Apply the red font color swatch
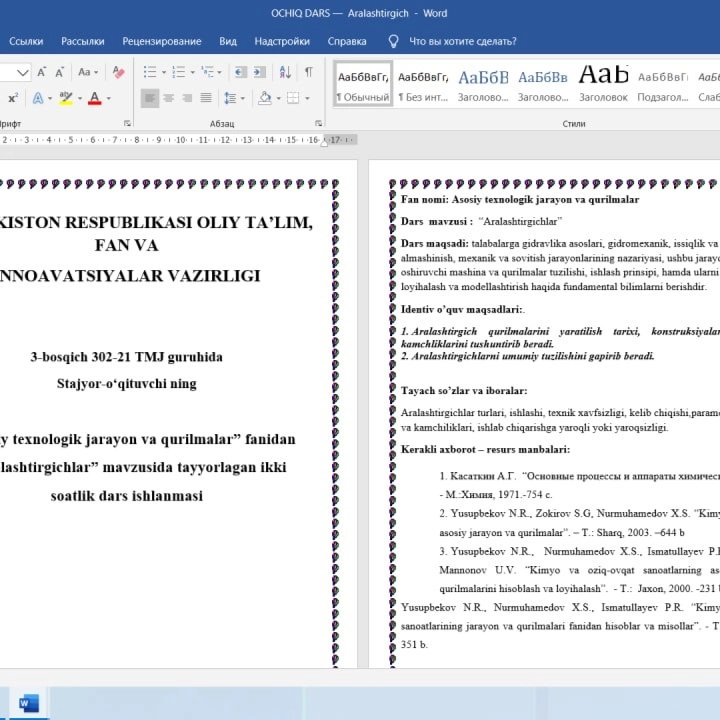The width and height of the screenshot is (720, 720). [x=94, y=98]
